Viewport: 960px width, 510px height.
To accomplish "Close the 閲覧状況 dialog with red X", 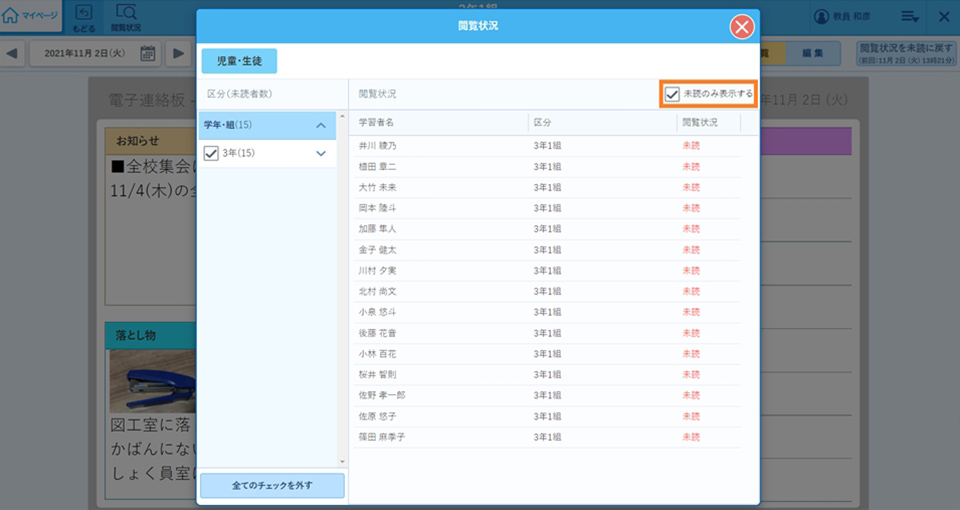I will [741, 27].
